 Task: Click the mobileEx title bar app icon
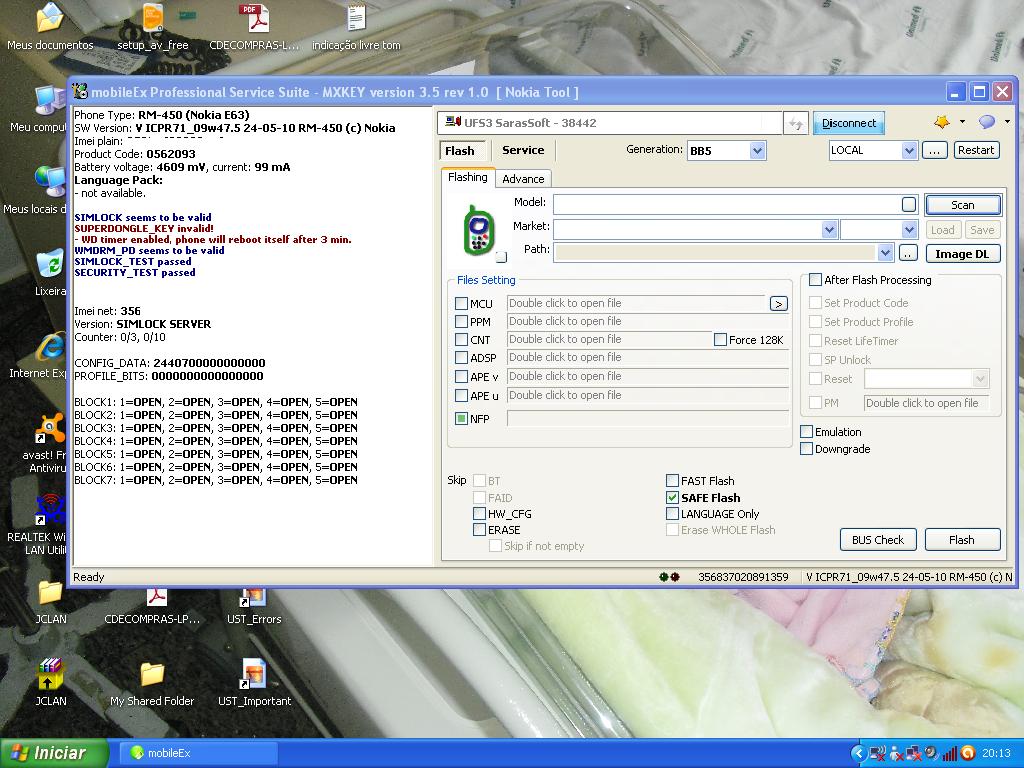[80, 91]
